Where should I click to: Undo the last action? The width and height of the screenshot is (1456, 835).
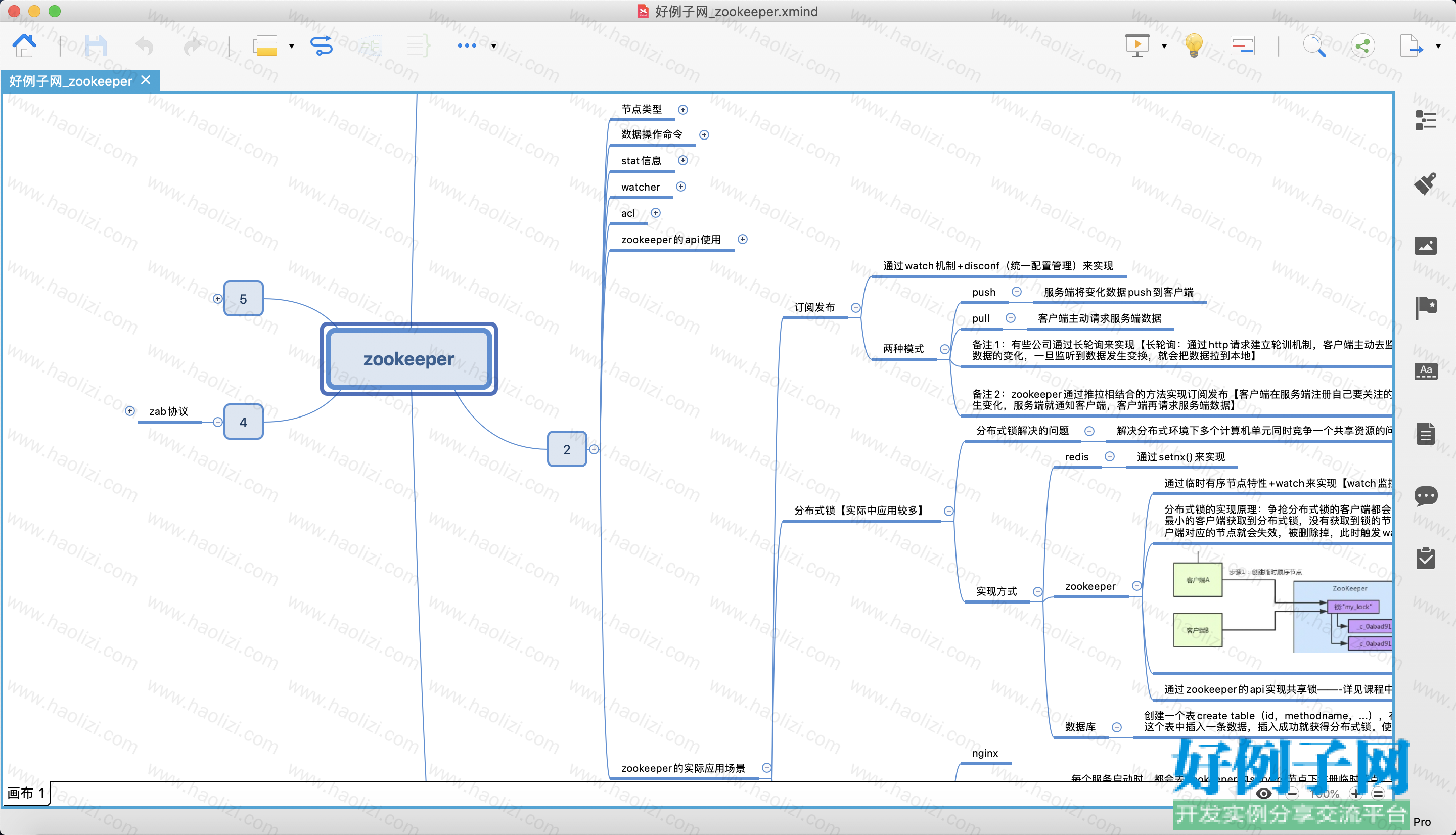(x=144, y=45)
